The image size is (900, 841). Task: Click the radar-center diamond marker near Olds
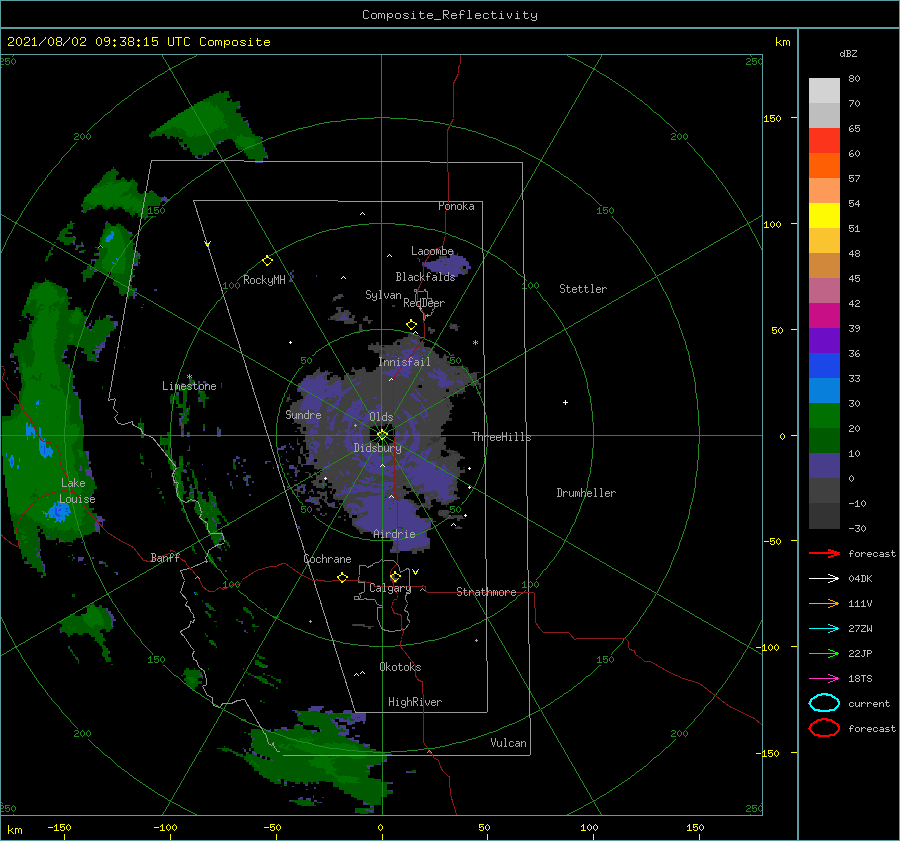tap(382, 435)
